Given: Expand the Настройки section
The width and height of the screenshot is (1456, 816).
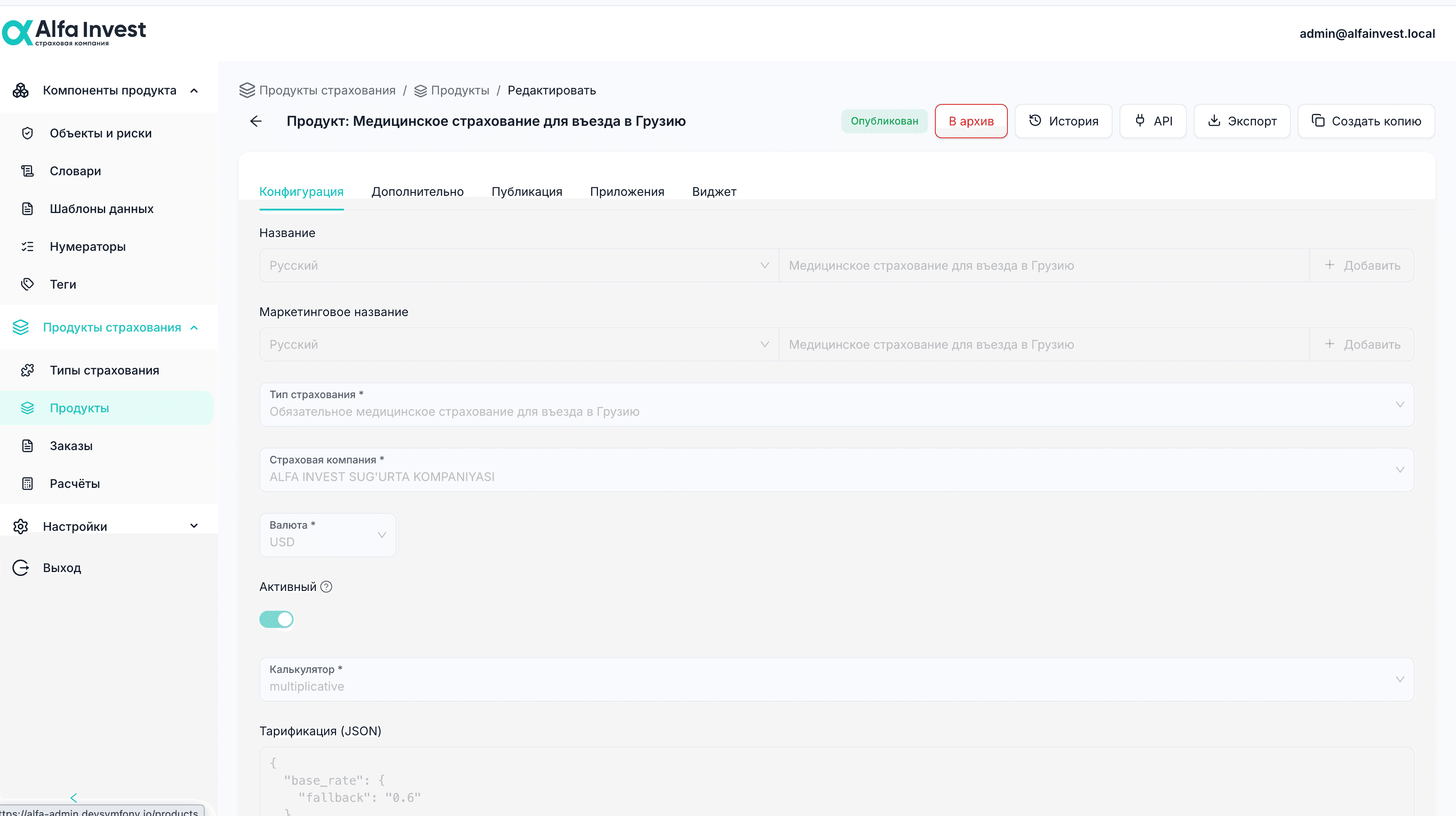Looking at the screenshot, I should [194, 526].
